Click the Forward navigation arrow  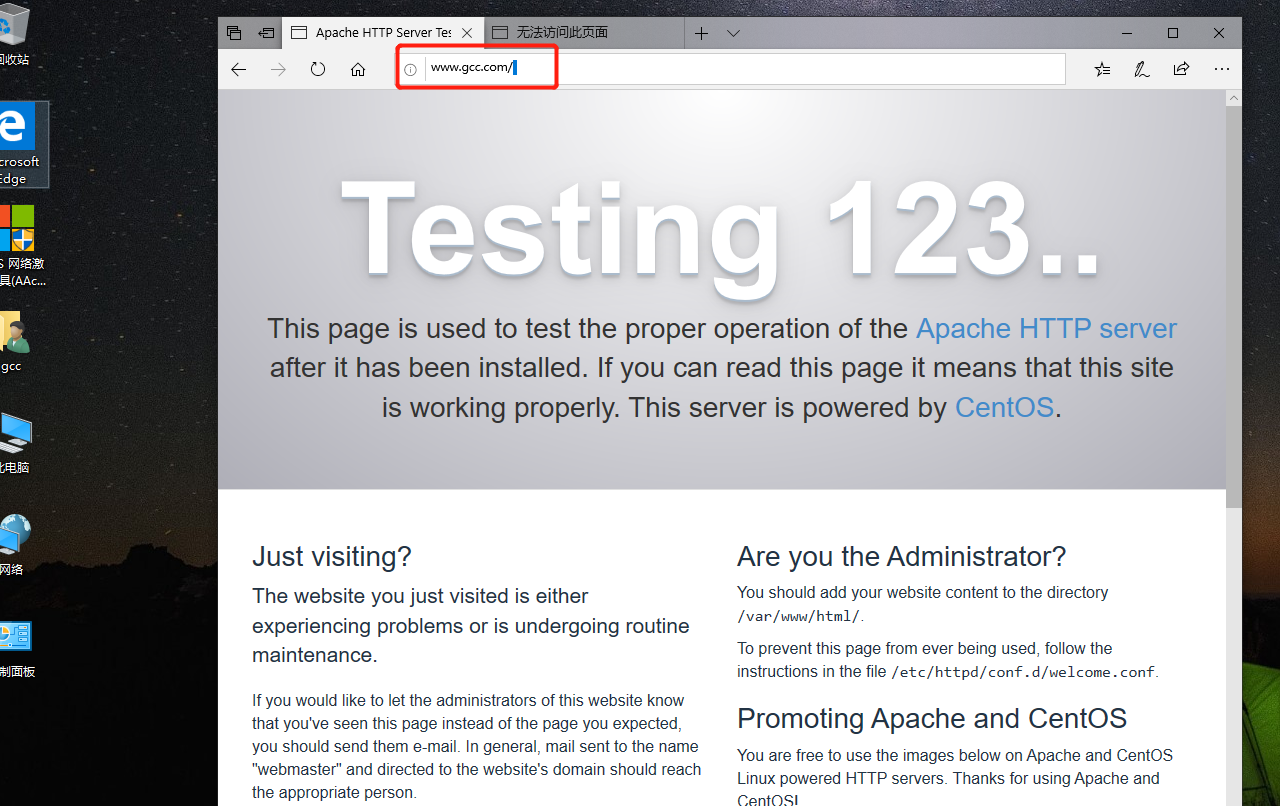pos(278,69)
